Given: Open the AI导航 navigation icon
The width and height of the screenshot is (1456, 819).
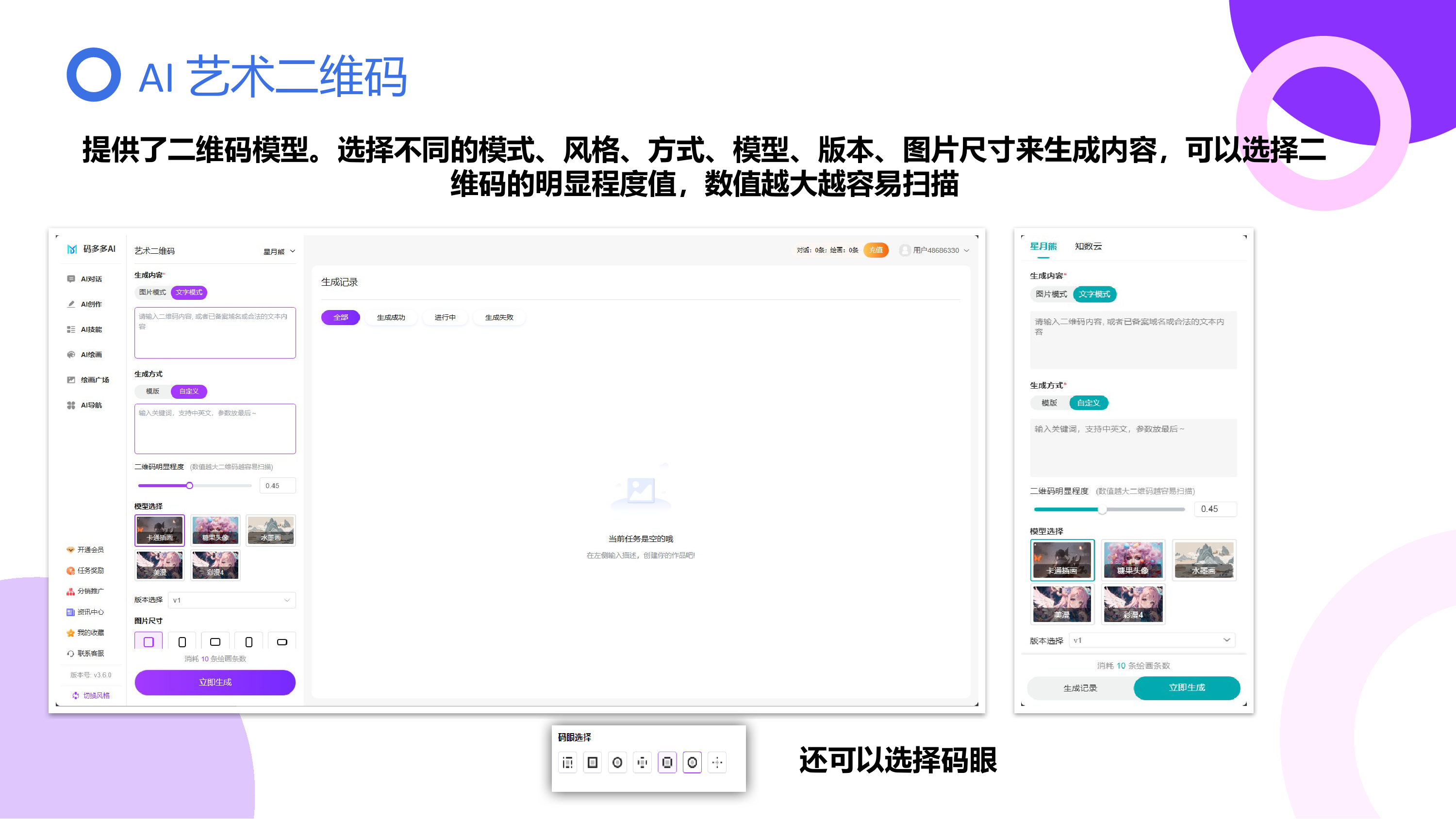Looking at the screenshot, I should tap(71, 405).
